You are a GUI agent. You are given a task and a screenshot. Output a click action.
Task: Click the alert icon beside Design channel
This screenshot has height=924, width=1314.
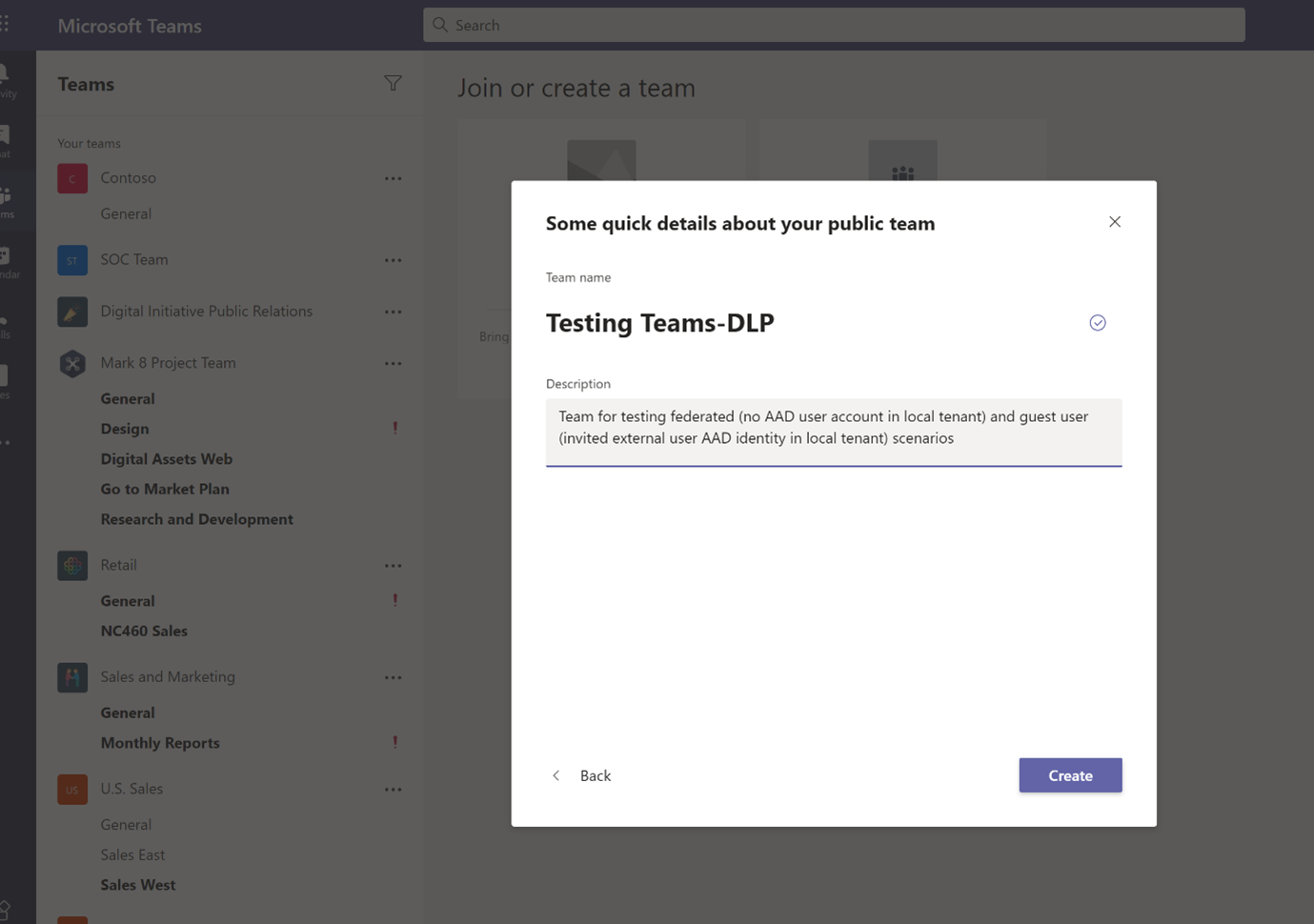[x=395, y=429]
